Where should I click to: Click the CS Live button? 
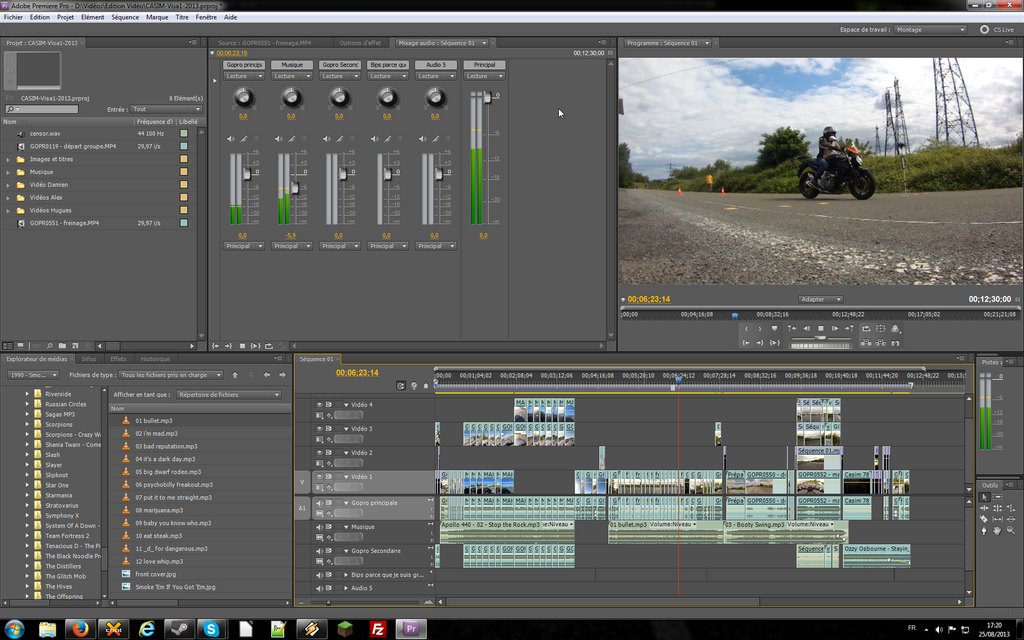click(997, 29)
